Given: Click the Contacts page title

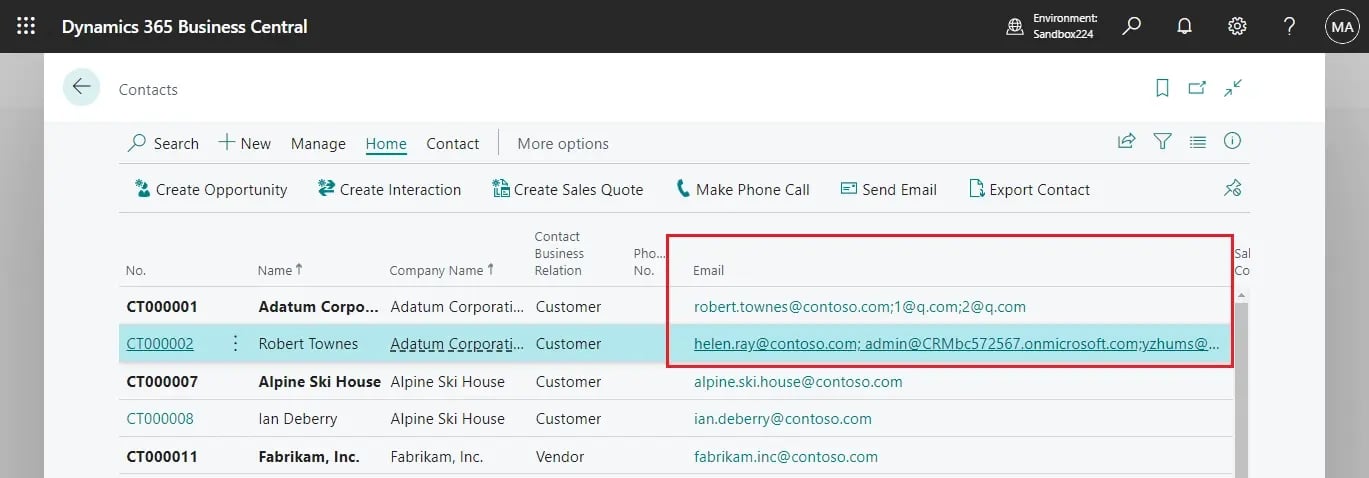Looking at the screenshot, I should coord(148,89).
